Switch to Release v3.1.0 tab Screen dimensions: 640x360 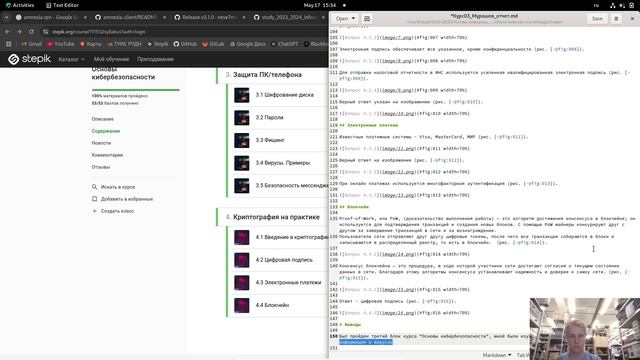pyautogui.click(x=208, y=17)
